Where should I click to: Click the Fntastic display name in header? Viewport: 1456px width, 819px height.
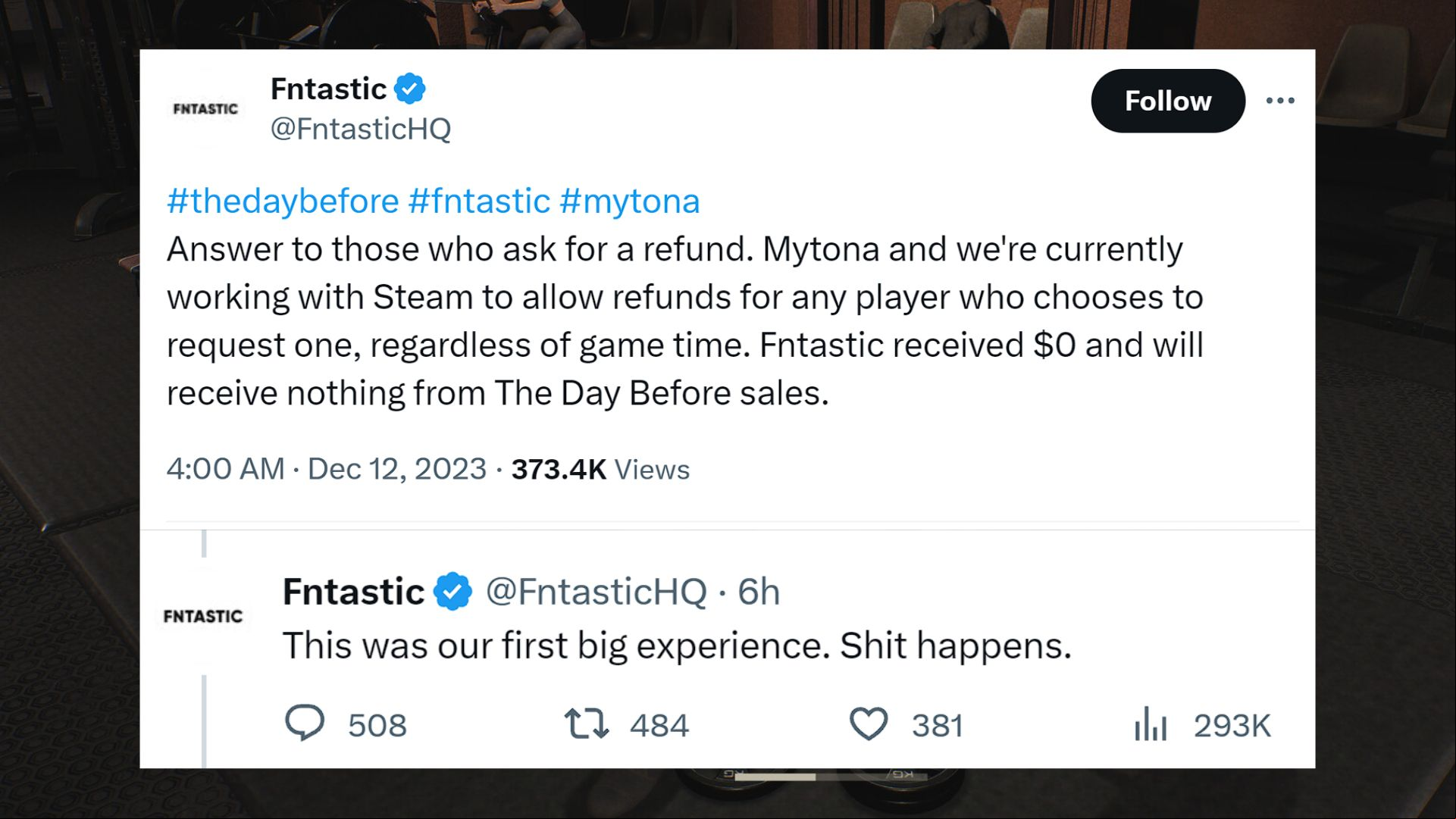point(328,89)
